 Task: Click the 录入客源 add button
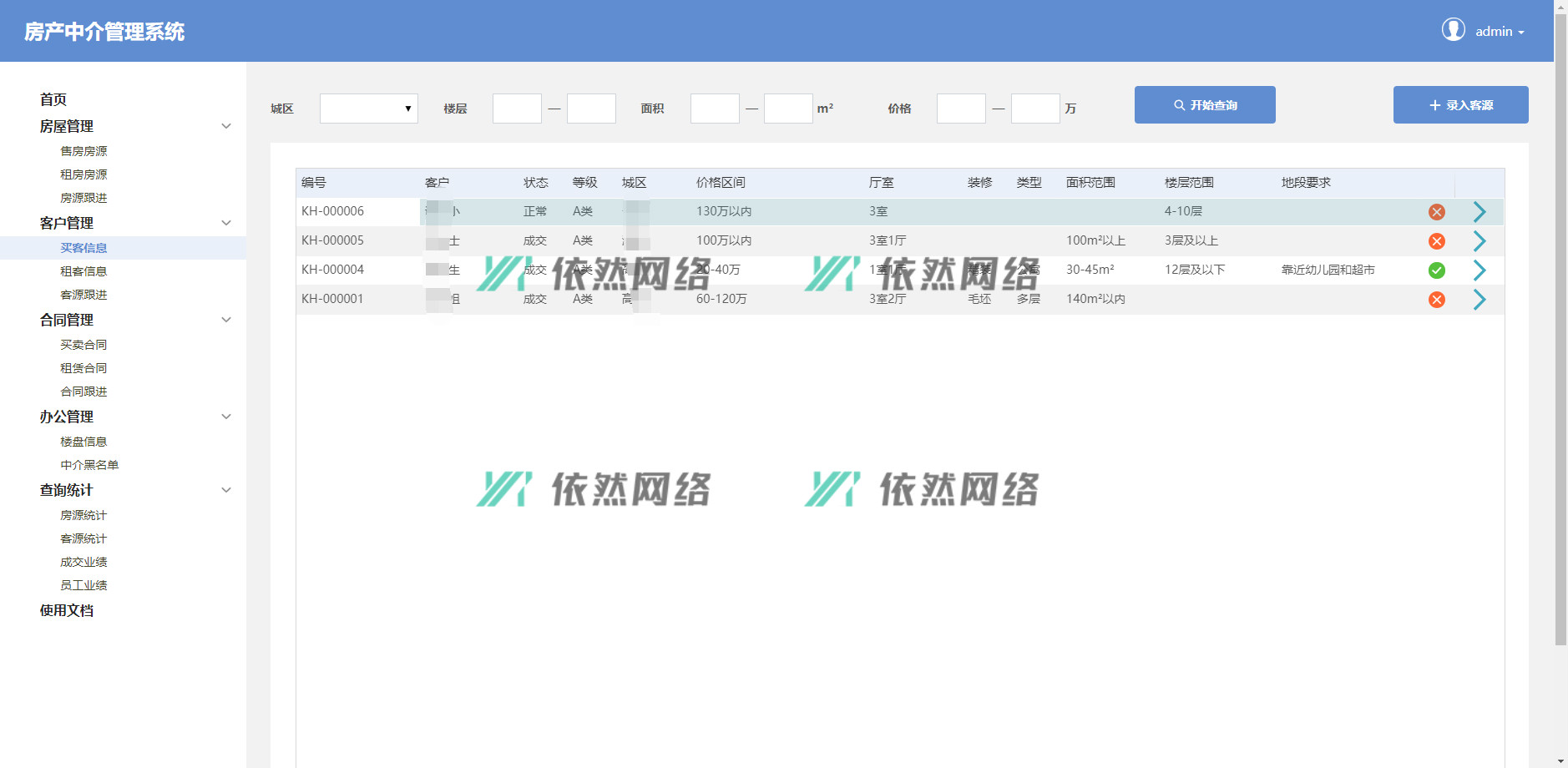[x=1460, y=105]
